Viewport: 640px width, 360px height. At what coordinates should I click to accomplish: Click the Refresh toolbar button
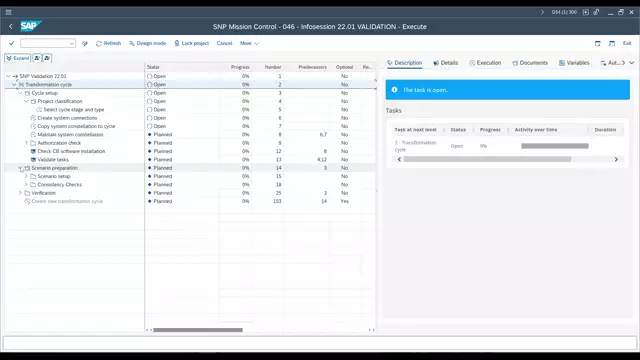(x=108, y=43)
